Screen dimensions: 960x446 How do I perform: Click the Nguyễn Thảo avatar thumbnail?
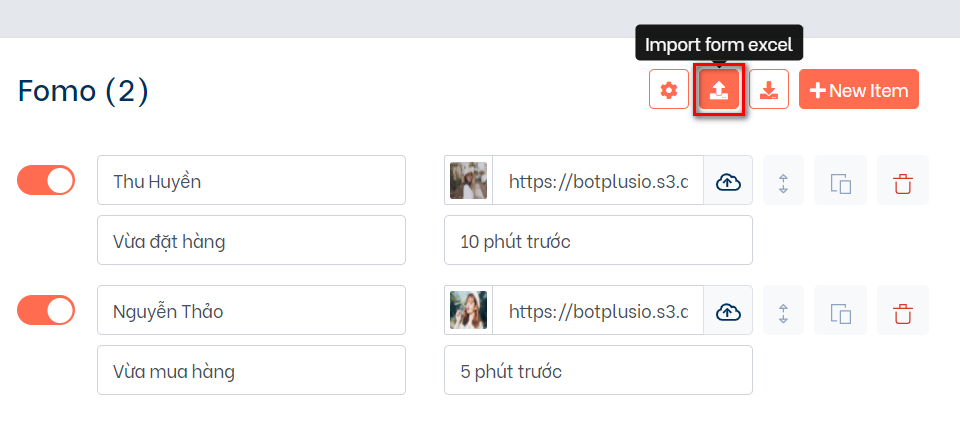tap(468, 311)
